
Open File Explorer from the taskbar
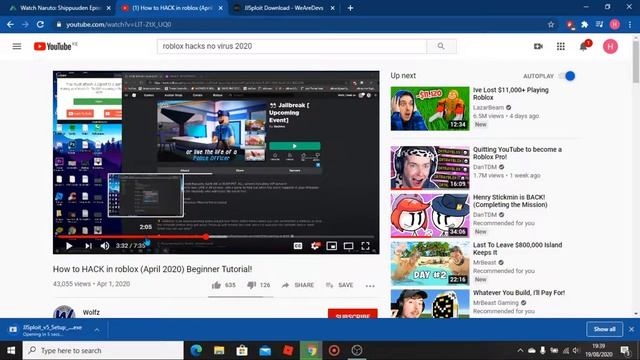[x=219, y=351]
